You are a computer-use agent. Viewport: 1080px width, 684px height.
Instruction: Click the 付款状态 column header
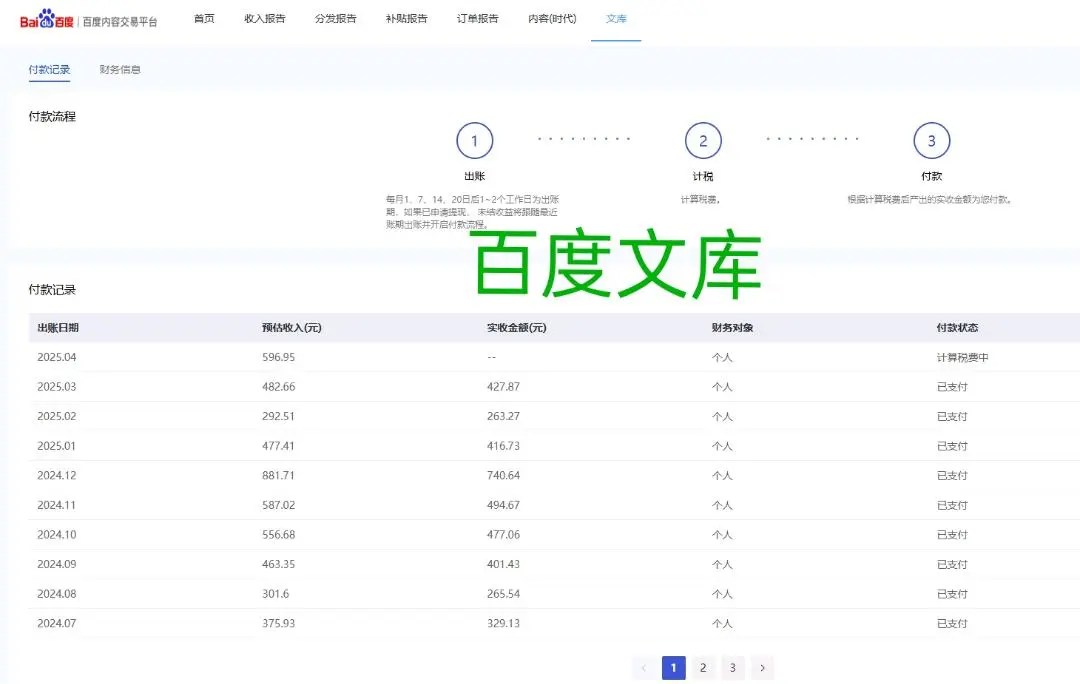pyautogui.click(x=957, y=328)
